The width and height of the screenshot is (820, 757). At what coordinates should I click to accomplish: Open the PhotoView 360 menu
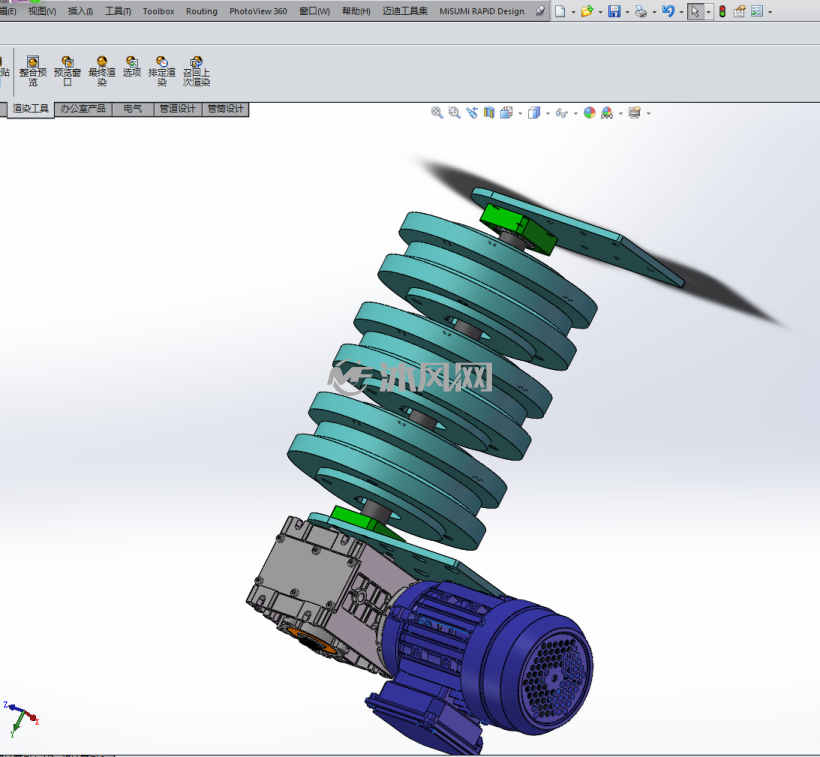click(x=258, y=11)
